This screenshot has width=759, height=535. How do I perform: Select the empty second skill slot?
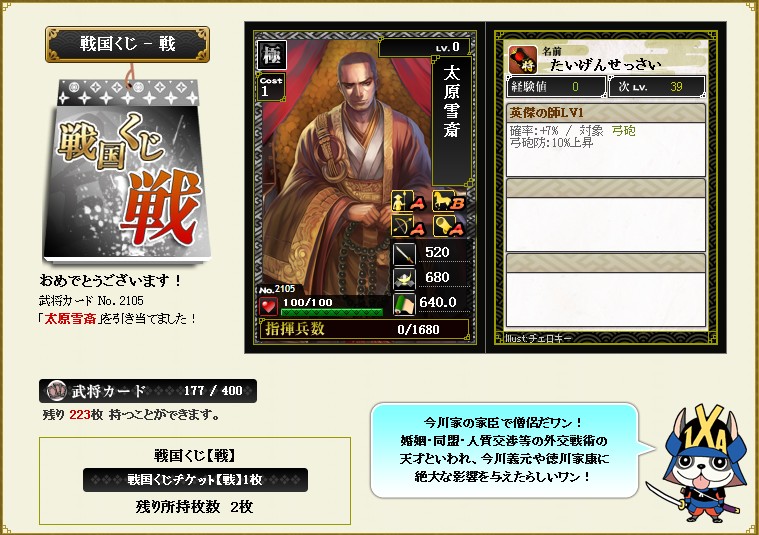(x=606, y=215)
